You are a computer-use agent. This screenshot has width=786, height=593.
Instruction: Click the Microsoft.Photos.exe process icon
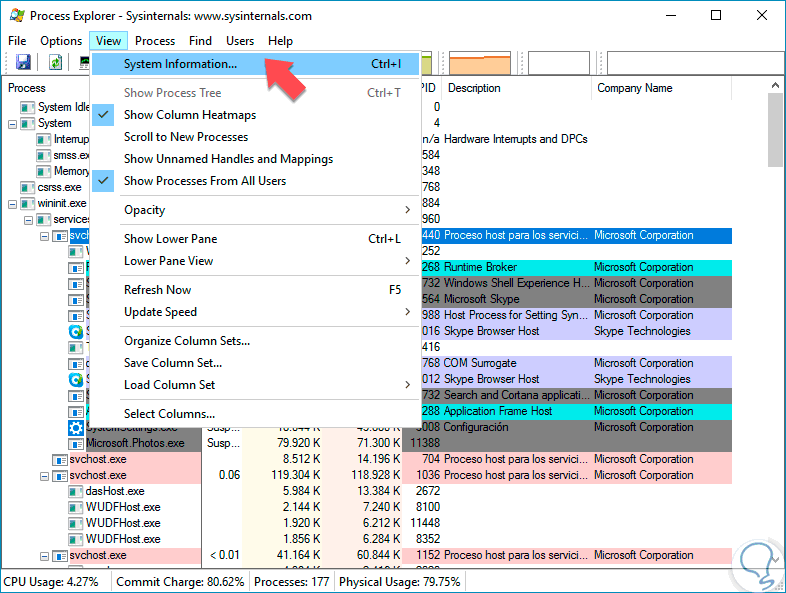[x=76, y=444]
